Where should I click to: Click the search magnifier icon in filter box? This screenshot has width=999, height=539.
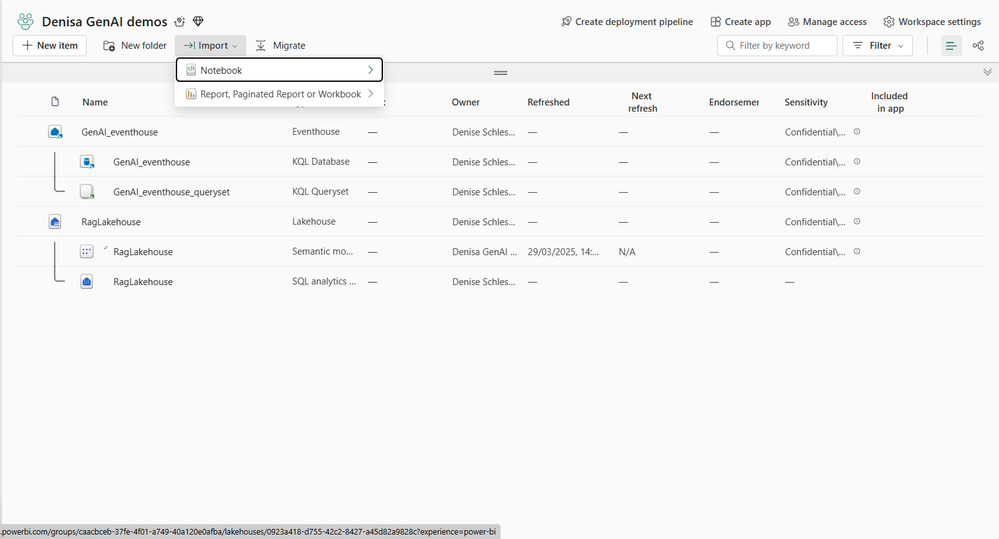pyautogui.click(x=730, y=46)
